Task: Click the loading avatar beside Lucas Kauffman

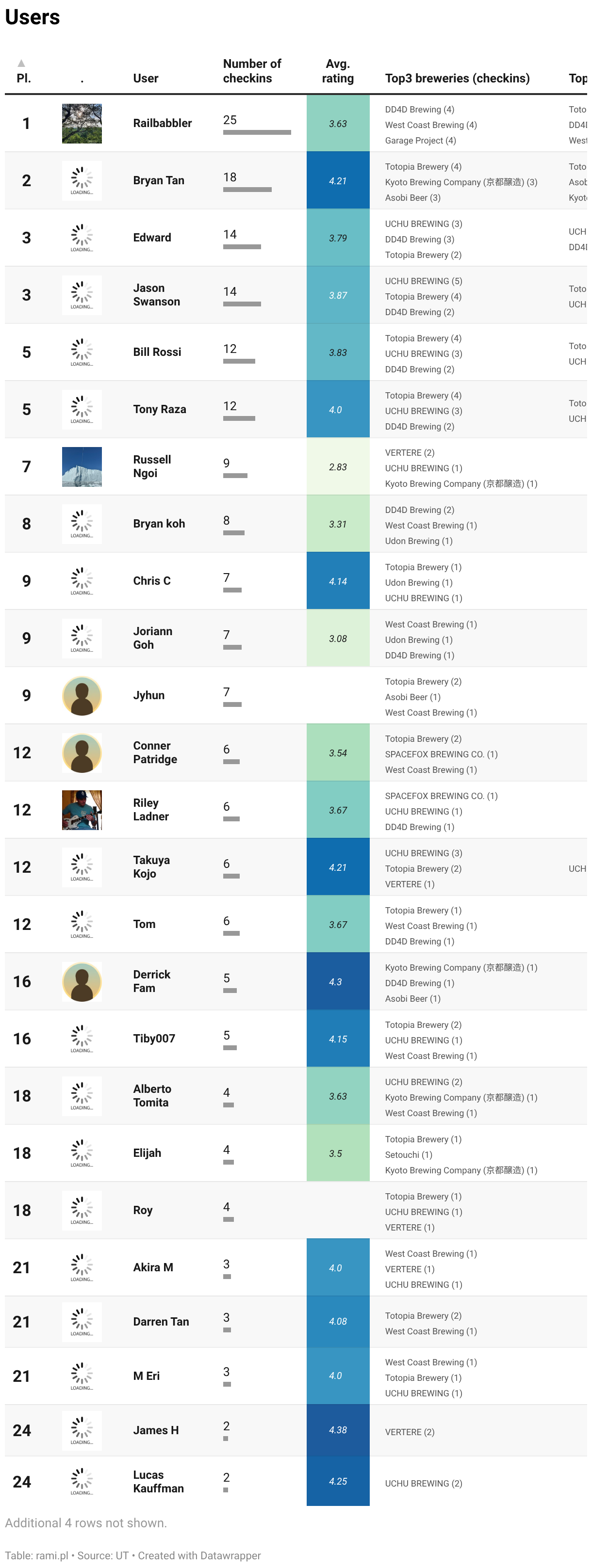Action: click(82, 1482)
